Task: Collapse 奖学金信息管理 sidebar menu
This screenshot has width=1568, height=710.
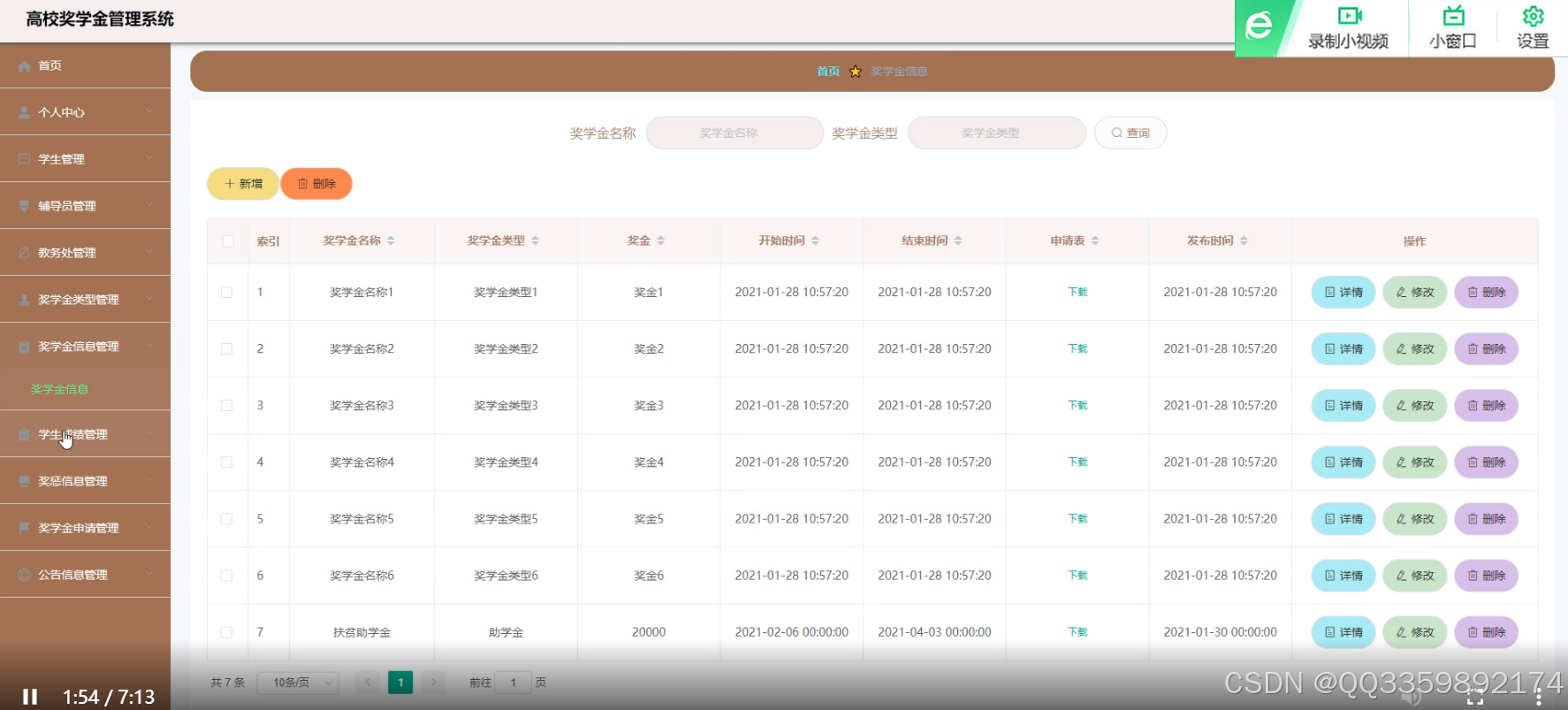Action: click(x=85, y=347)
